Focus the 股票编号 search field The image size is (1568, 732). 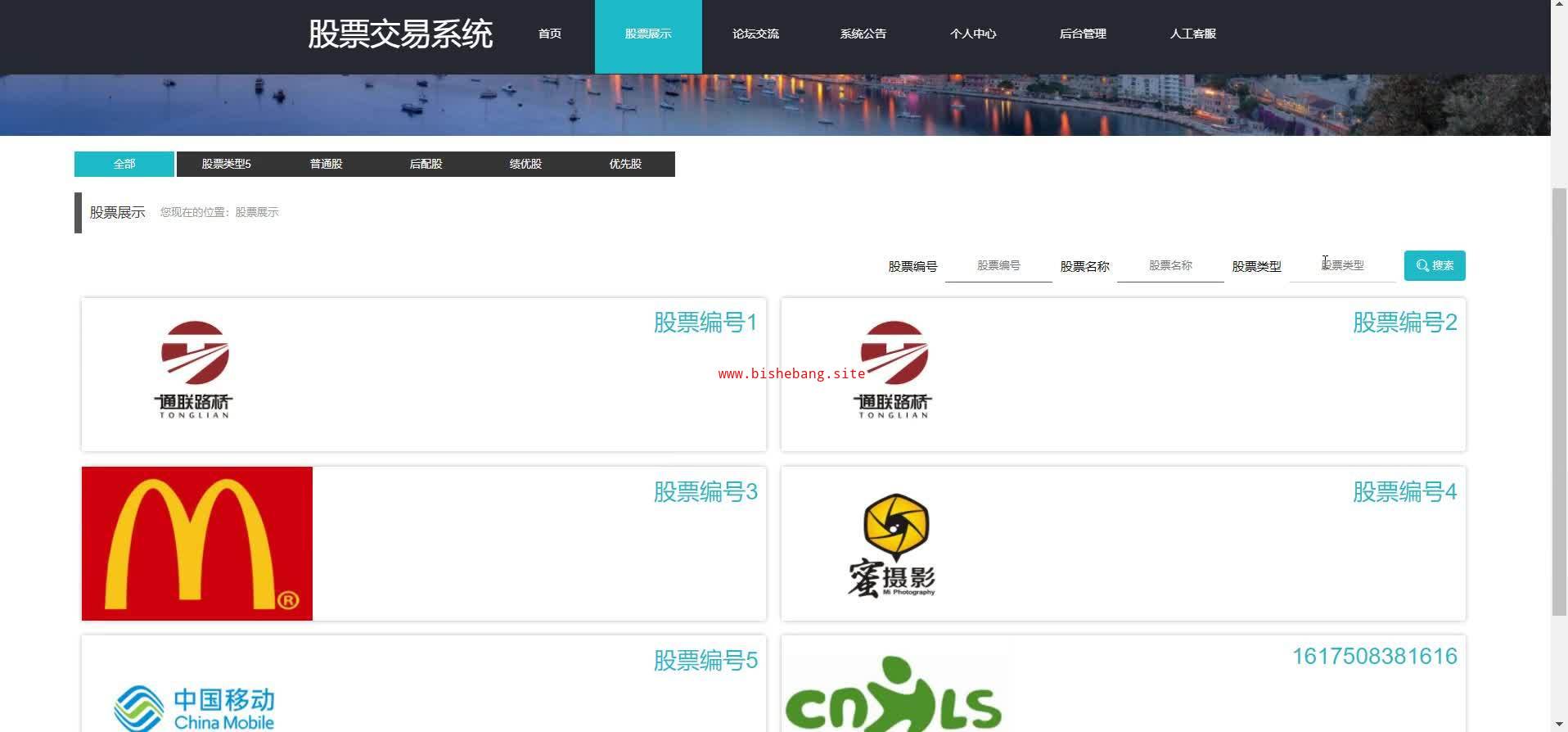point(998,266)
